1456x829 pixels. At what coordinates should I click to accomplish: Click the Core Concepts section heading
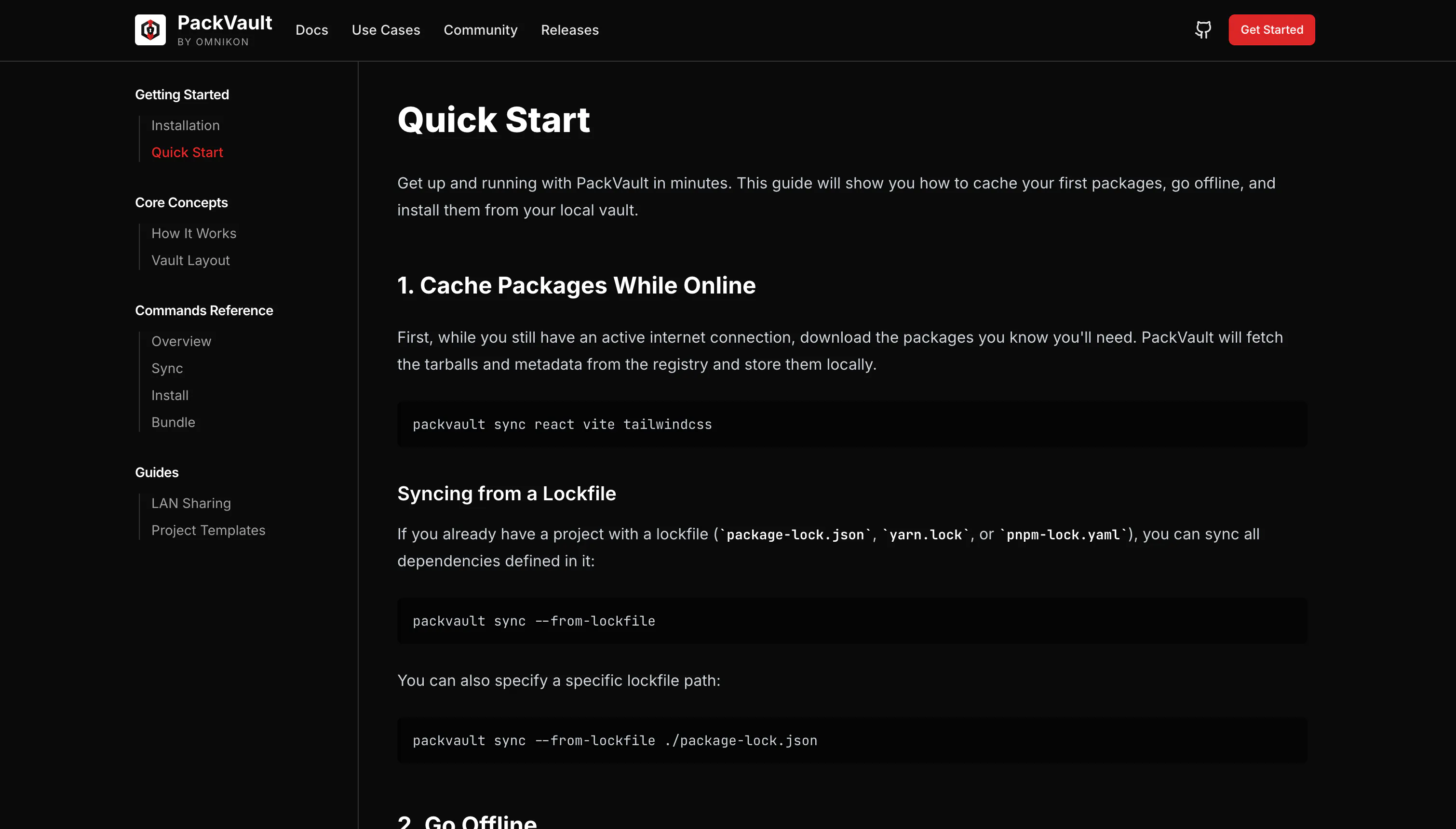click(181, 203)
